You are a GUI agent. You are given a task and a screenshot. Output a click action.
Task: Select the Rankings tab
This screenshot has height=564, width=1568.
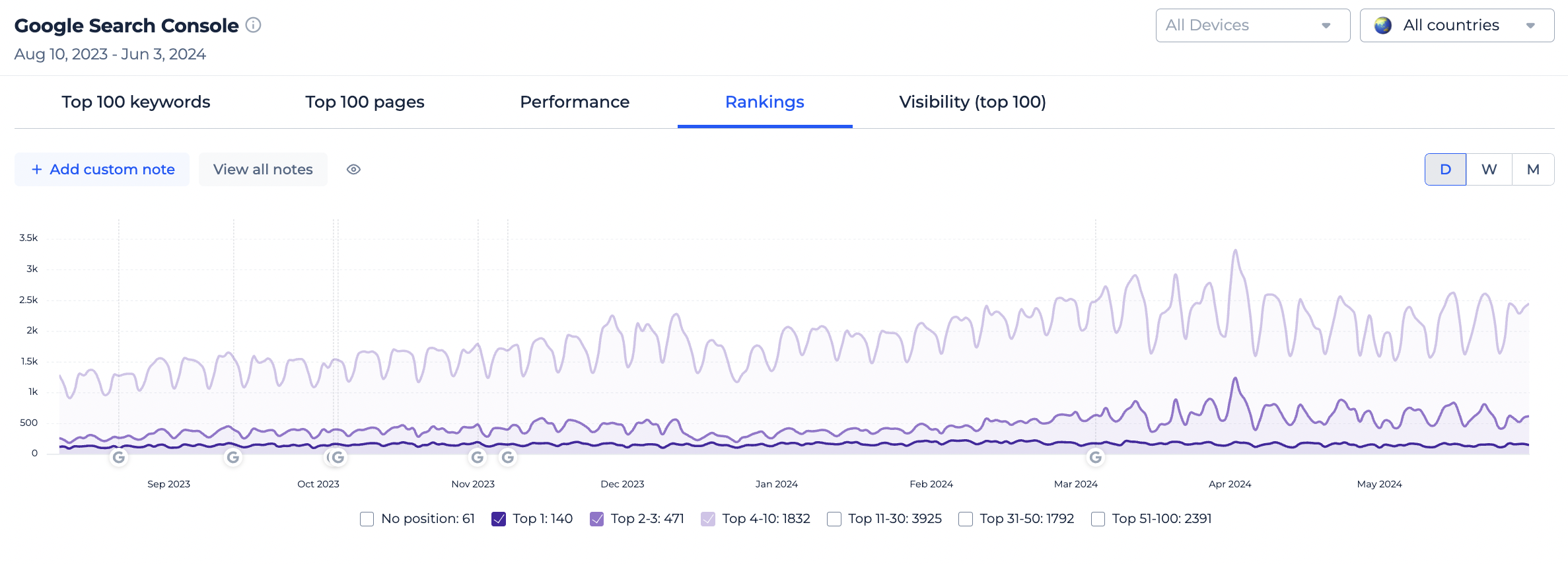click(765, 102)
